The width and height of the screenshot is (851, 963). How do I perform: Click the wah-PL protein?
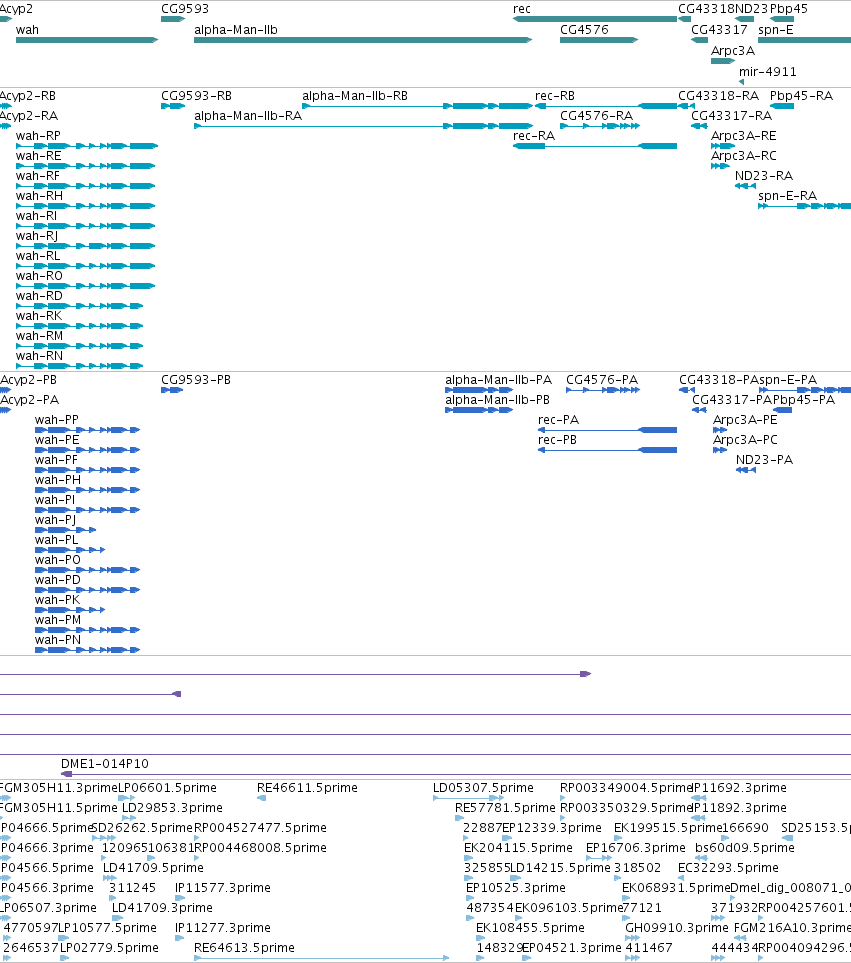[70, 550]
